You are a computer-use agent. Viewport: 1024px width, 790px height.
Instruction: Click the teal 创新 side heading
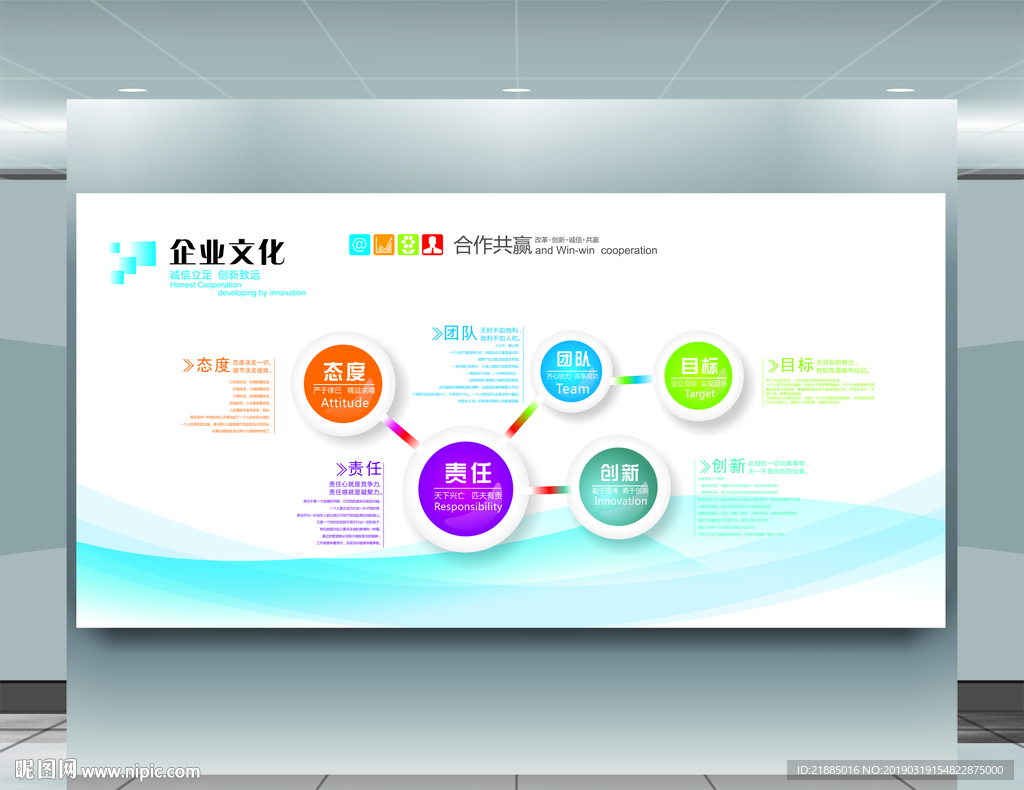[728, 466]
